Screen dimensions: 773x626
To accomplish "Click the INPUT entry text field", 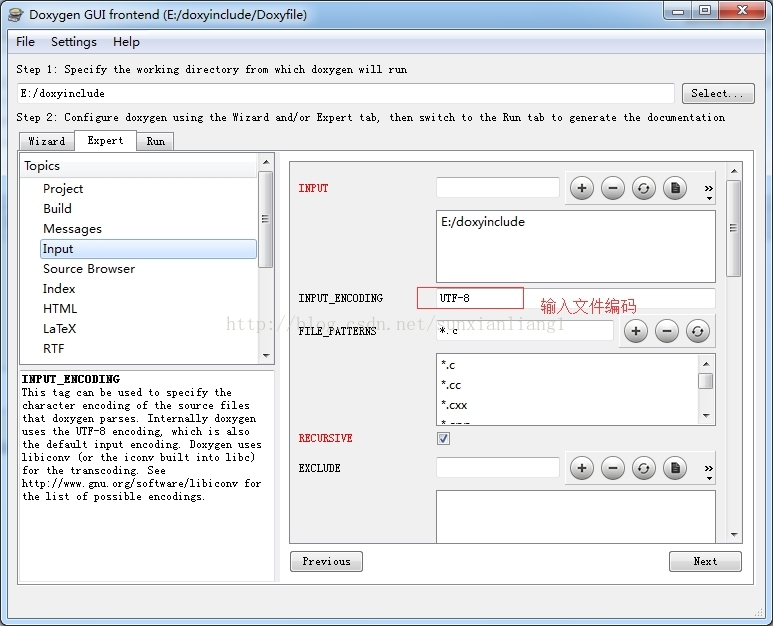I will (498, 188).
